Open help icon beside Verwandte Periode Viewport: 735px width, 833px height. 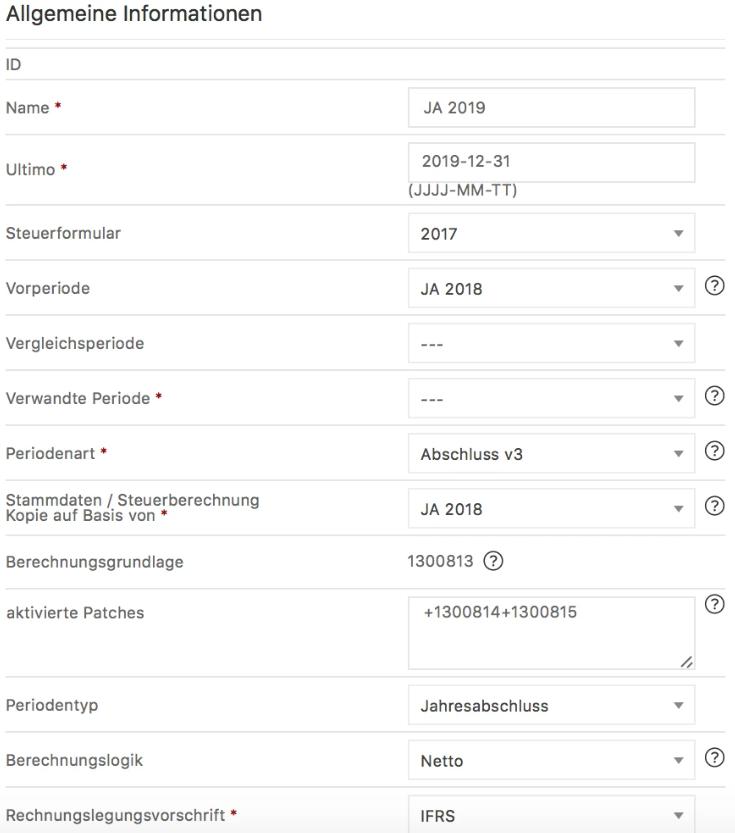(714, 396)
